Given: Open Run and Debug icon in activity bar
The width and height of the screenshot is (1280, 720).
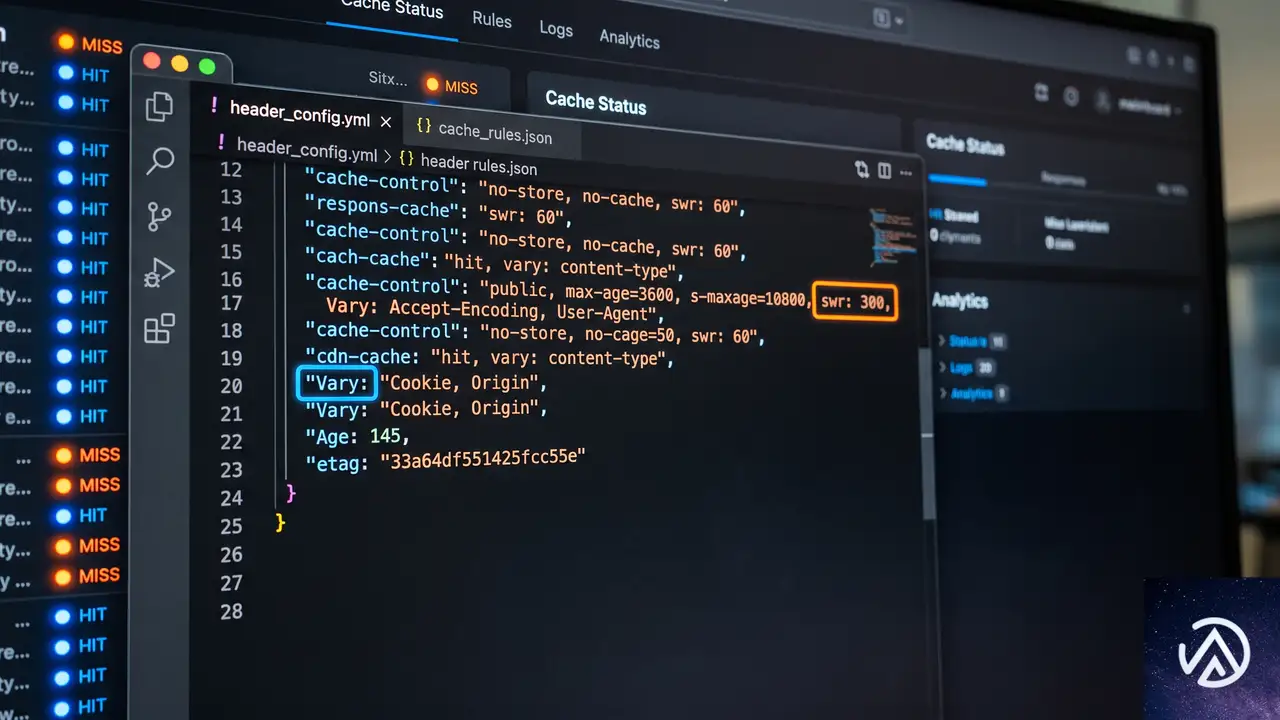Looking at the screenshot, I should coord(159,273).
